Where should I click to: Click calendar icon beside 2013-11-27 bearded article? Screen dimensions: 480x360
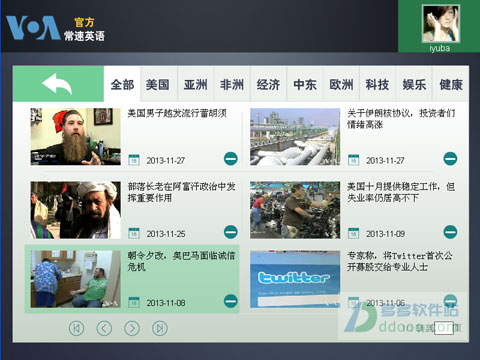click(x=134, y=160)
